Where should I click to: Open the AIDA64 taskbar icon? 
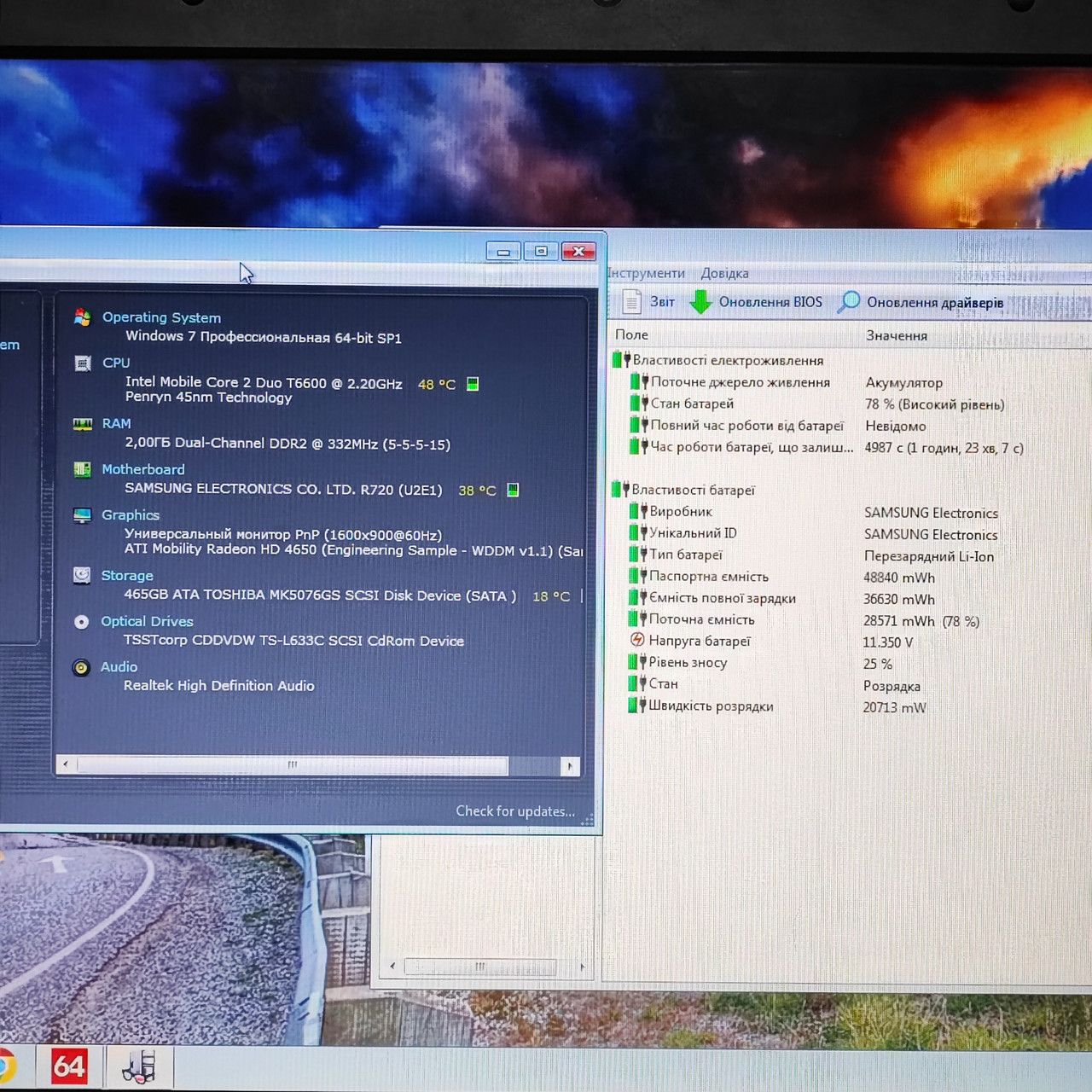(69, 1066)
